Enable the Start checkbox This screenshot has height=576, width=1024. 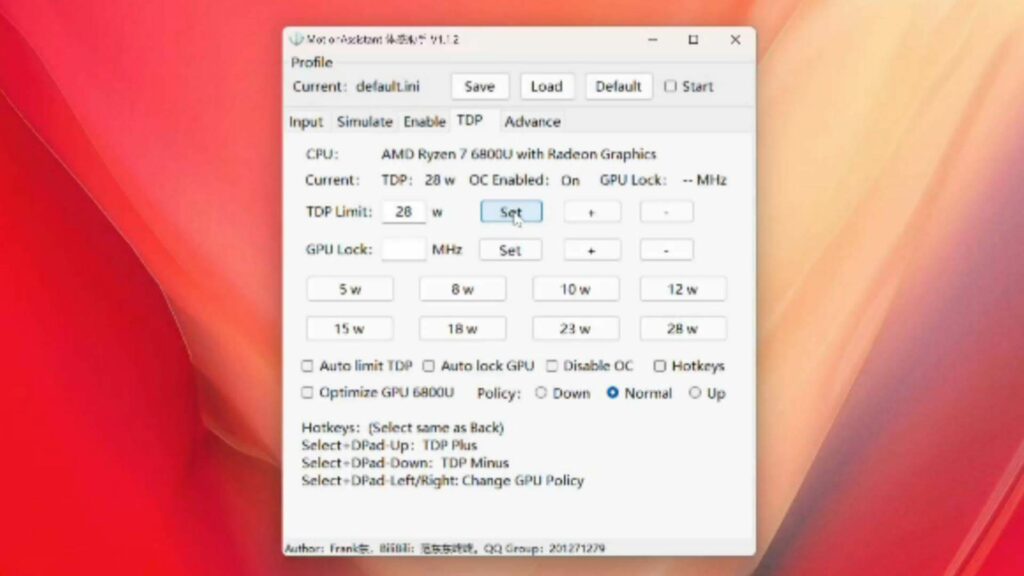(x=671, y=86)
